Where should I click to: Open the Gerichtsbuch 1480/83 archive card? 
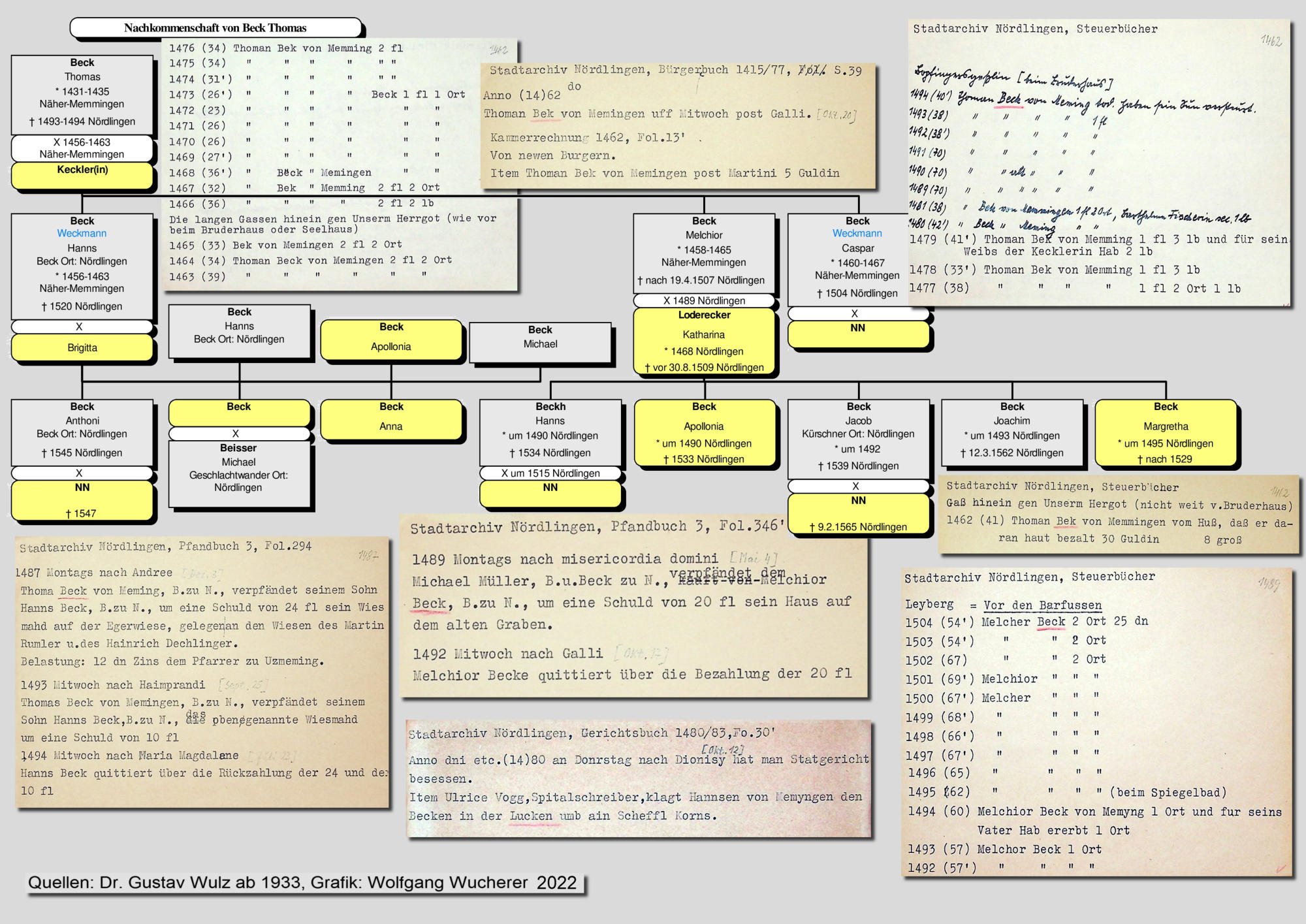(x=639, y=777)
